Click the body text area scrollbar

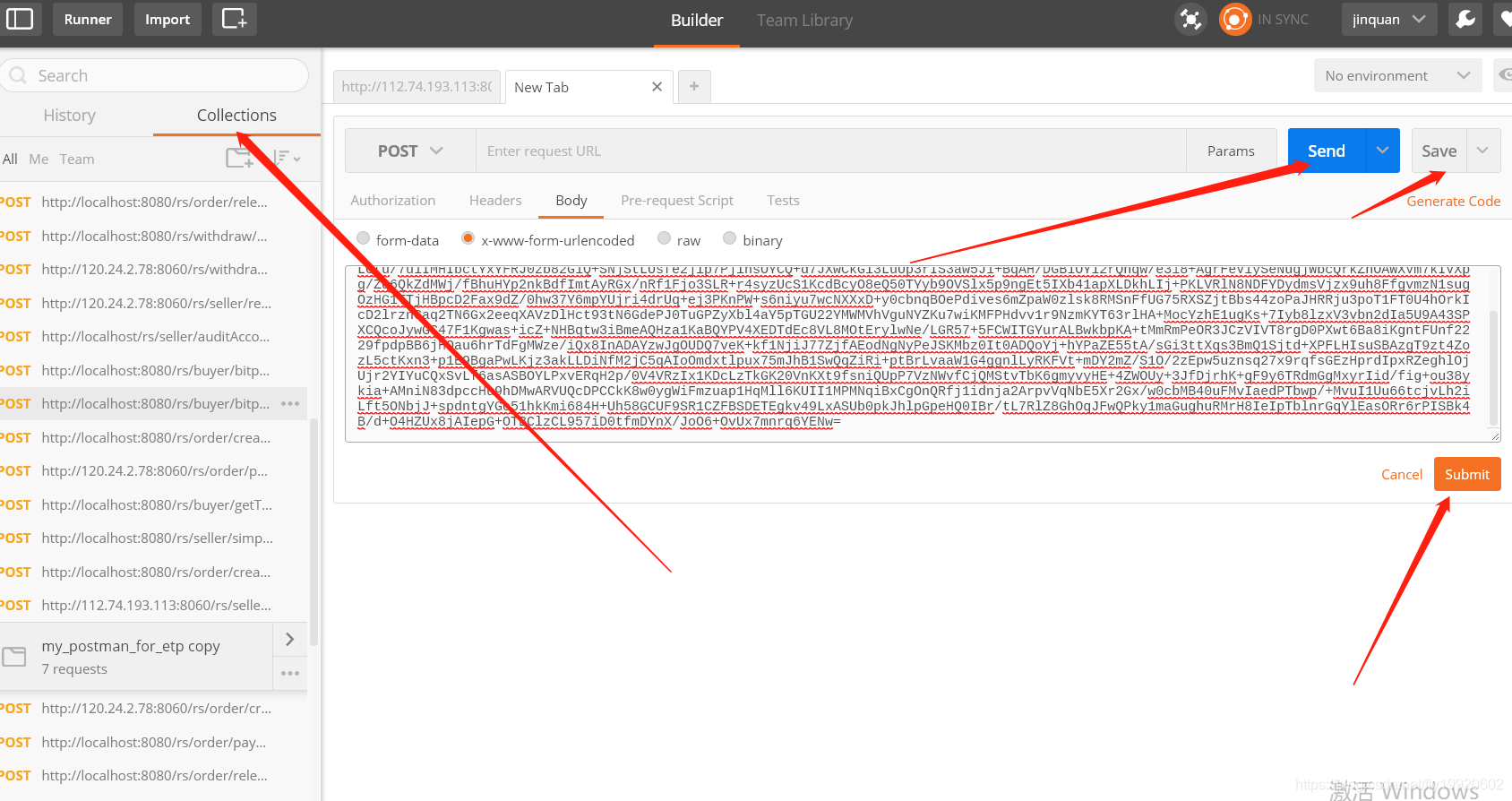tap(1493, 367)
